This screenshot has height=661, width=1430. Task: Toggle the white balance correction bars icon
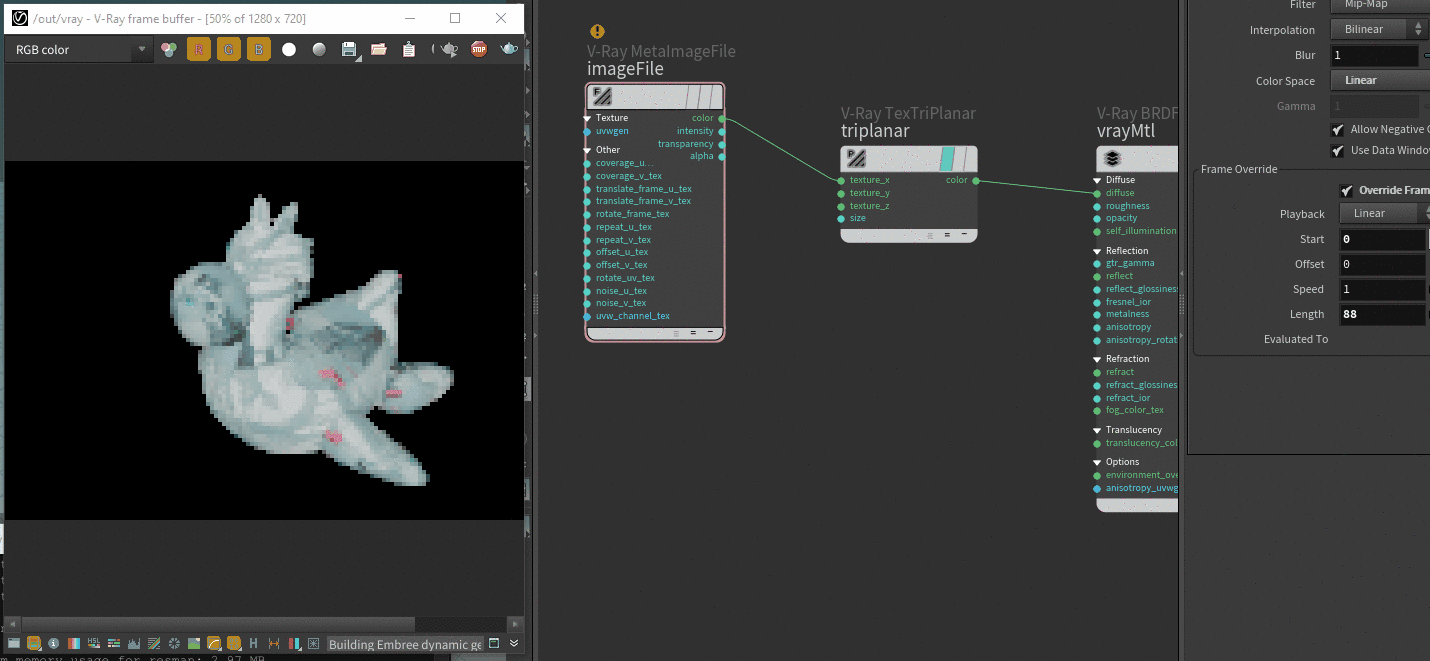(113, 644)
